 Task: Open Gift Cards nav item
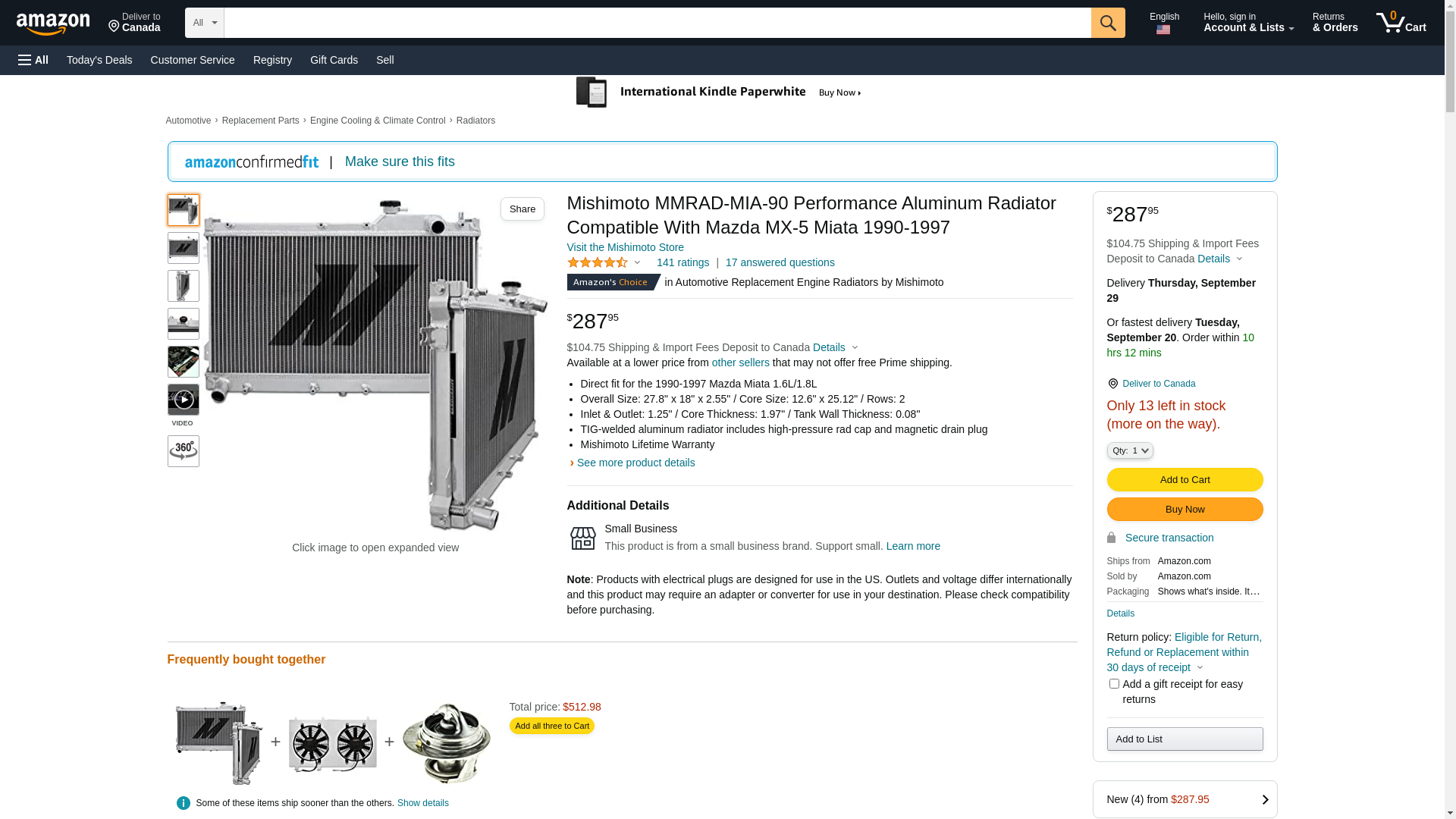[x=334, y=60]
